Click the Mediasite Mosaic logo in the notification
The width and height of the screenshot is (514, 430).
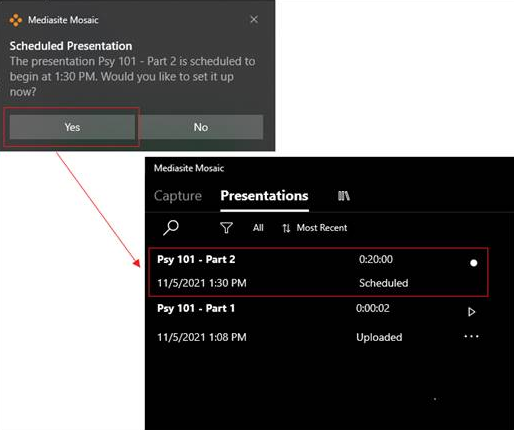[x=16, y=20]
